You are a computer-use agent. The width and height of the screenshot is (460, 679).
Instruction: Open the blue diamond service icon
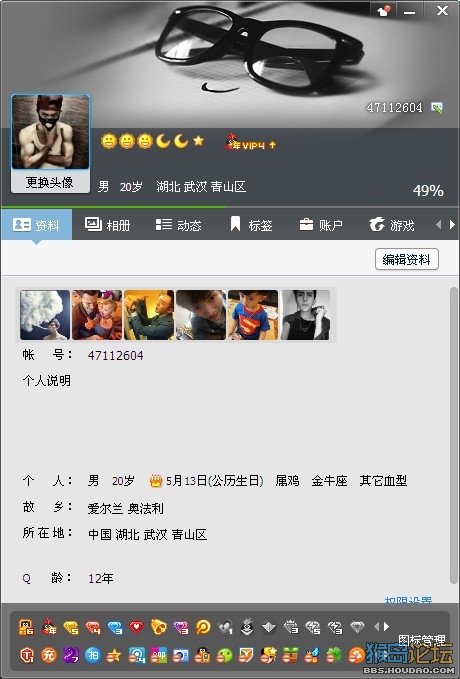[x=115, y=627]
